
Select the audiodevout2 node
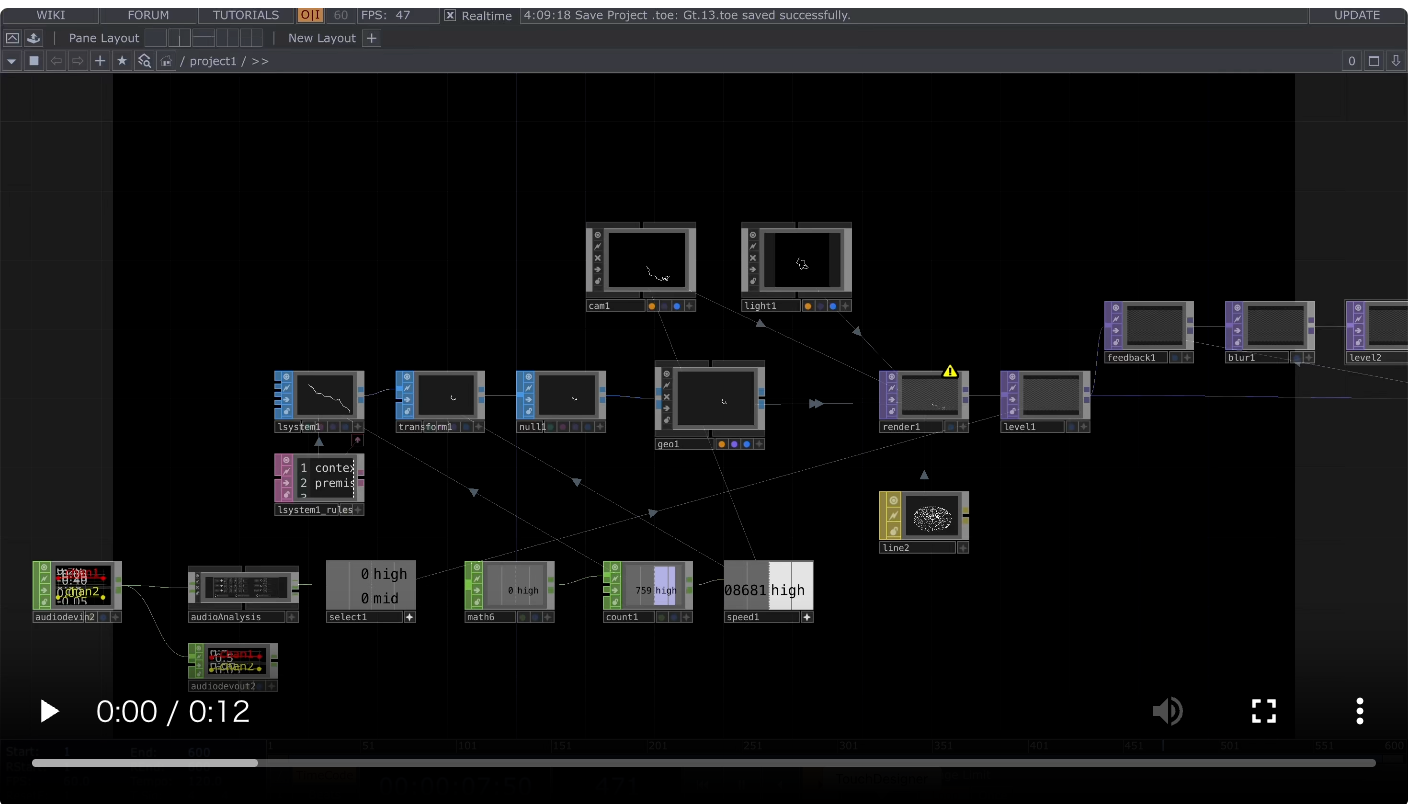pyautogui.click(x=233, y=667)
